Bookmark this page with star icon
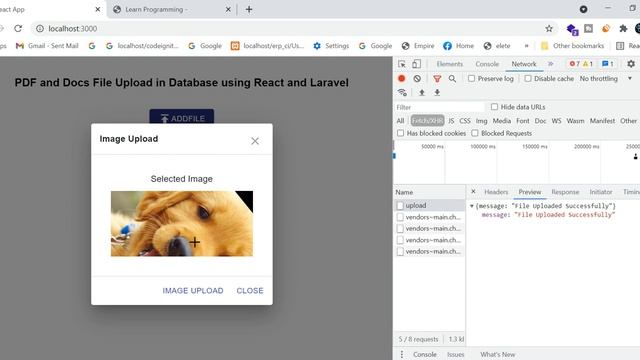Viewport: 640px width, 360px height. [549, 29]
